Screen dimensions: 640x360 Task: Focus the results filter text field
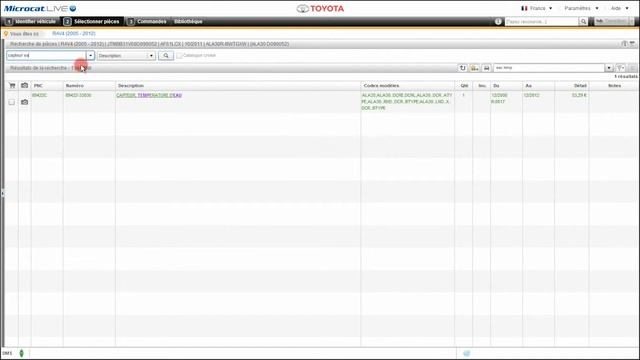click(549, 68)
